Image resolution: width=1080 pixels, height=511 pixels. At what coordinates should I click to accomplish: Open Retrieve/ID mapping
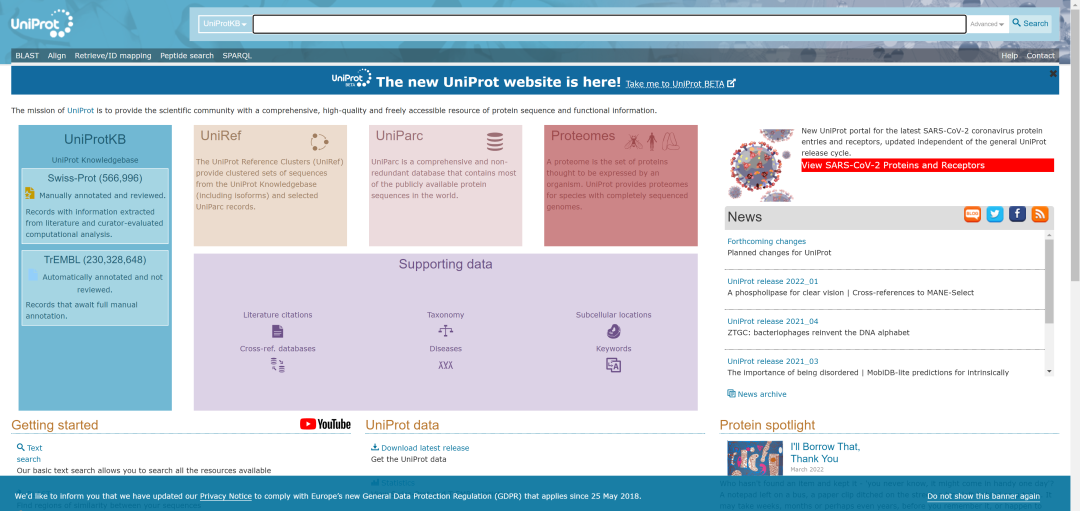(113, 56)
